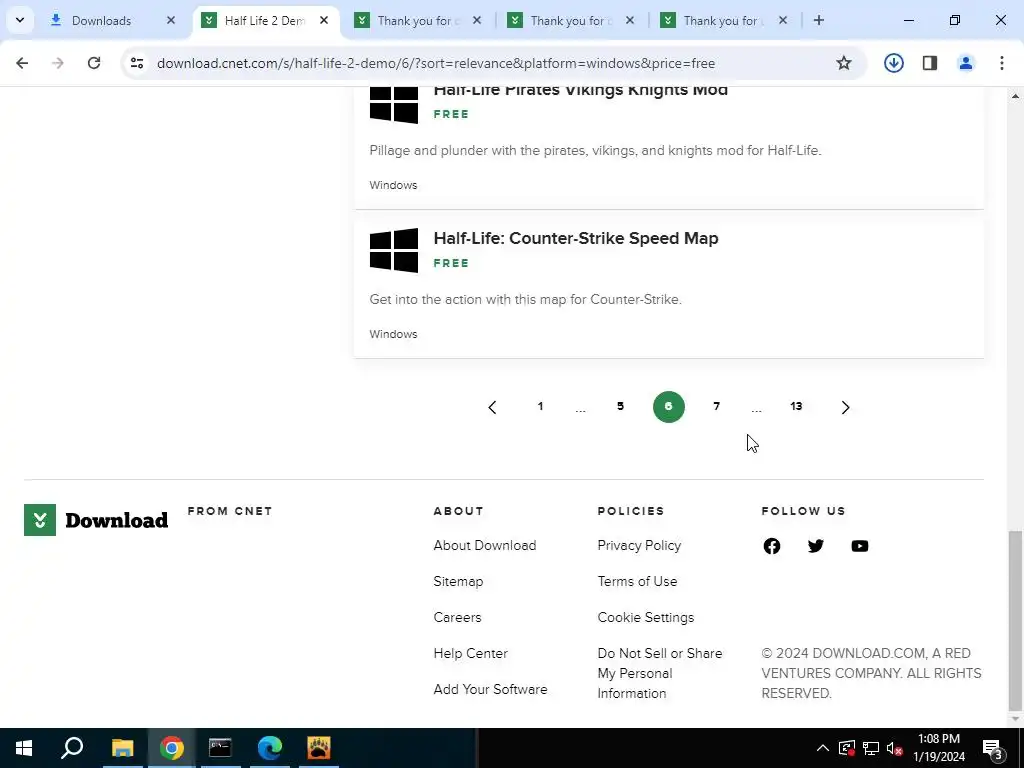The image size is (1024, 768).
Task: Click the forward navigation arrow
Action: point(58,63)
